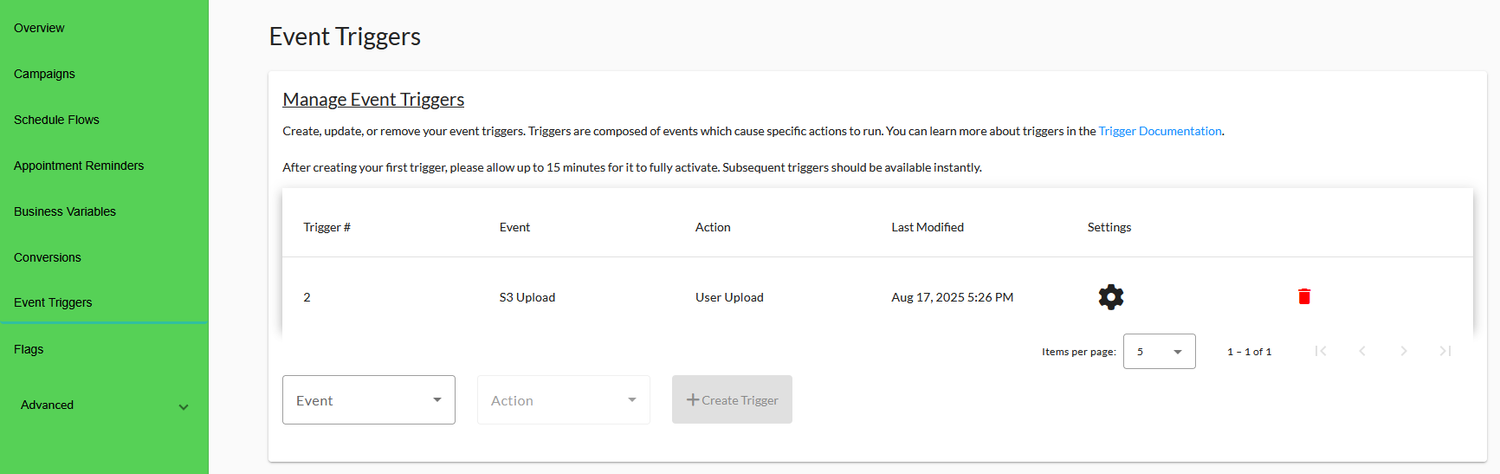This screenshot has width=1500, height=474.
Task: Navigate to Overview in sidebar
Action: 39,28
